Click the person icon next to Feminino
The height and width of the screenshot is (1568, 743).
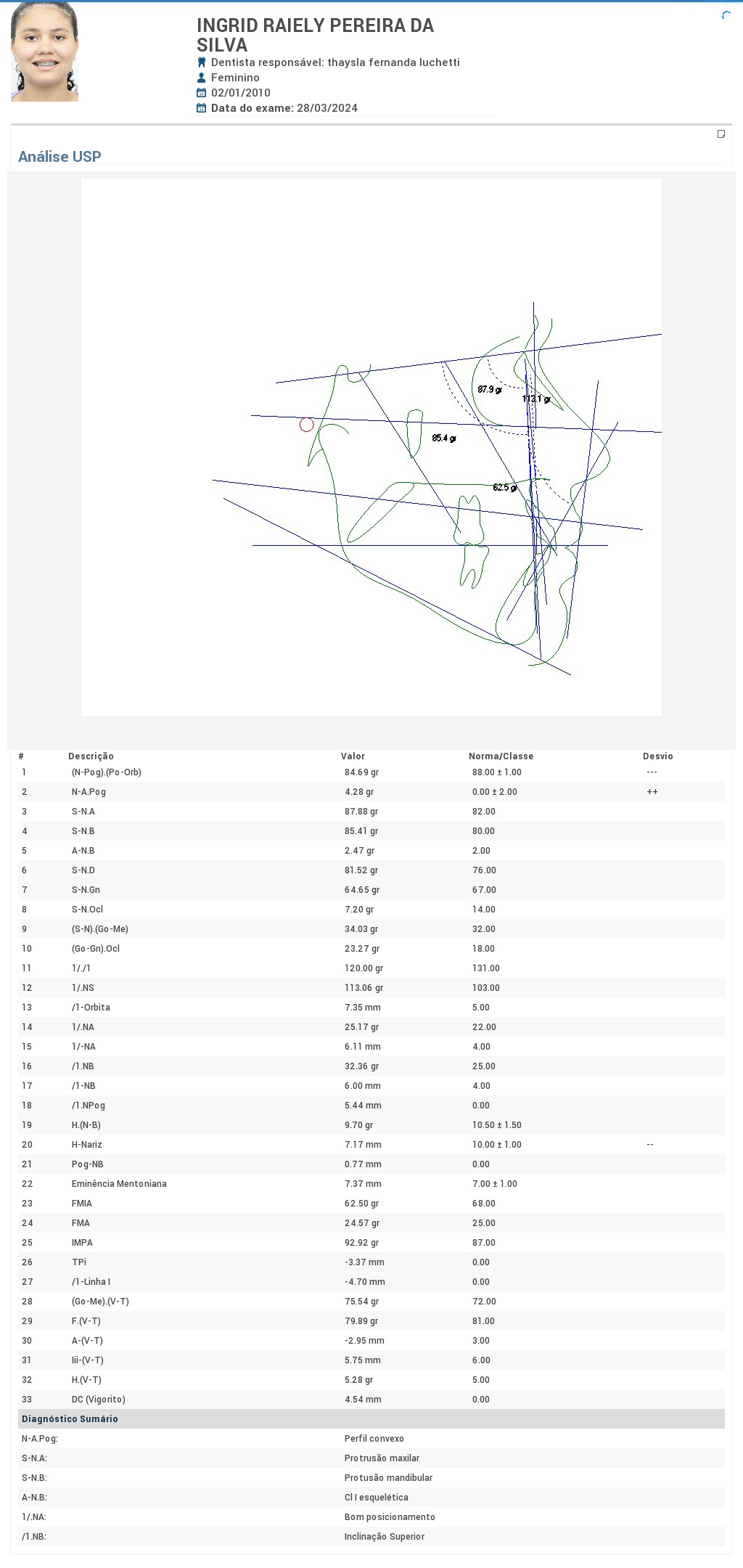pyautogui.click(x=202, y=78)
